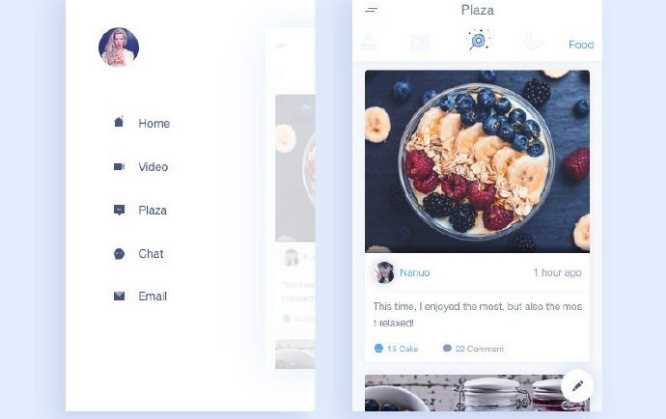The height and width of the screenshot is (419, 666).
Task: Click the Email envelope icon
Action: (119, 296)
